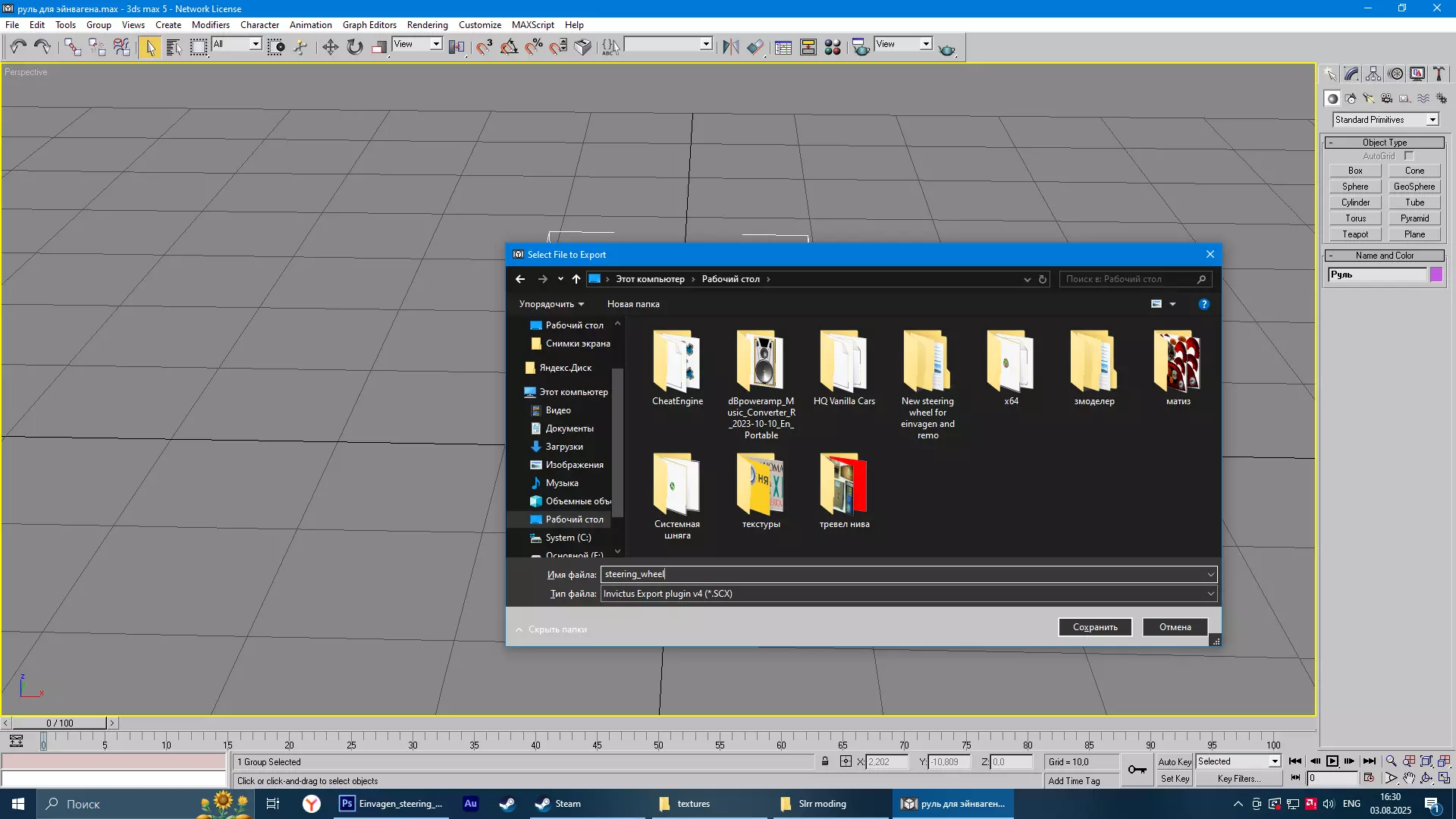Open the Modifiers menu
1456x819 pixels.
[x=210, y=24]
